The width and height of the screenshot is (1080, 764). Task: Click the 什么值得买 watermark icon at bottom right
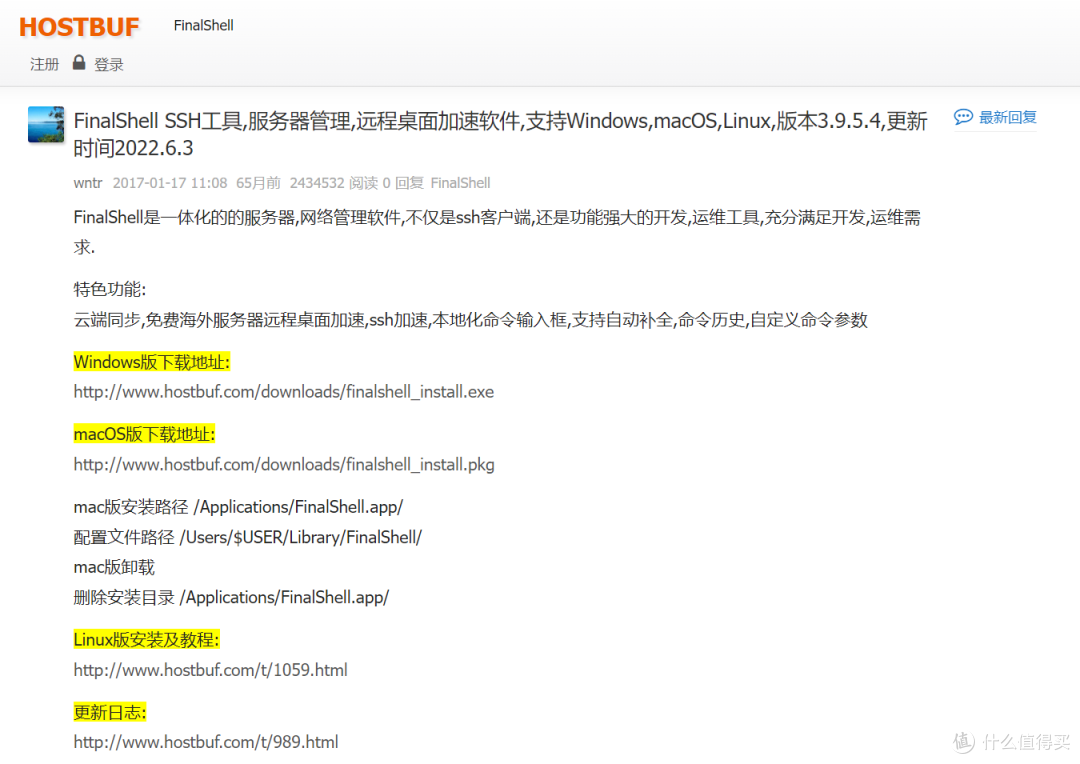click(961, 743)
